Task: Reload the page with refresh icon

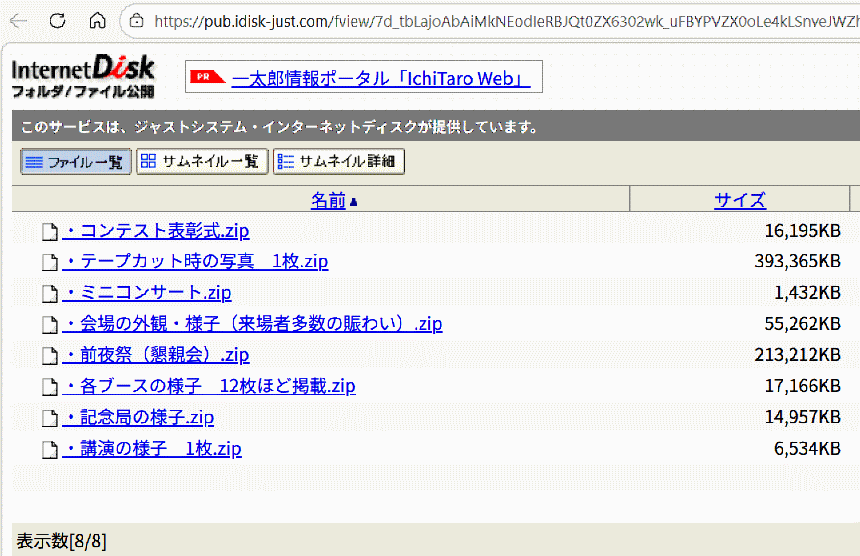Action: point(58,21)
